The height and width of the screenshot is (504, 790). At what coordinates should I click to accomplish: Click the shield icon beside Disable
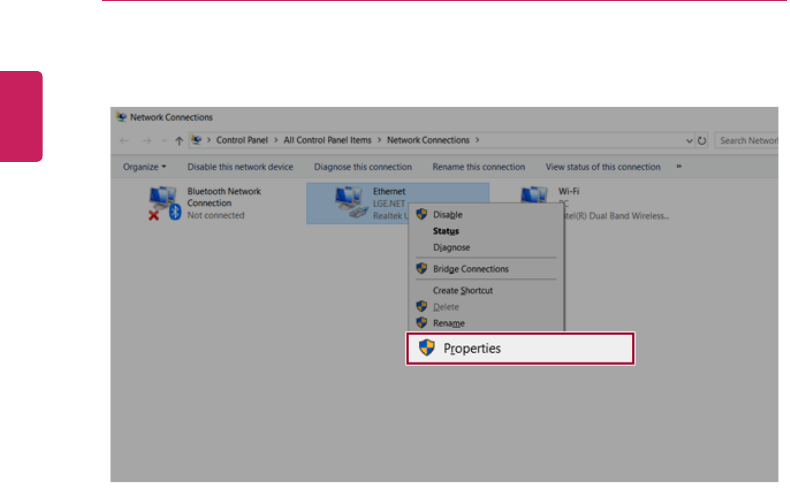422,214
